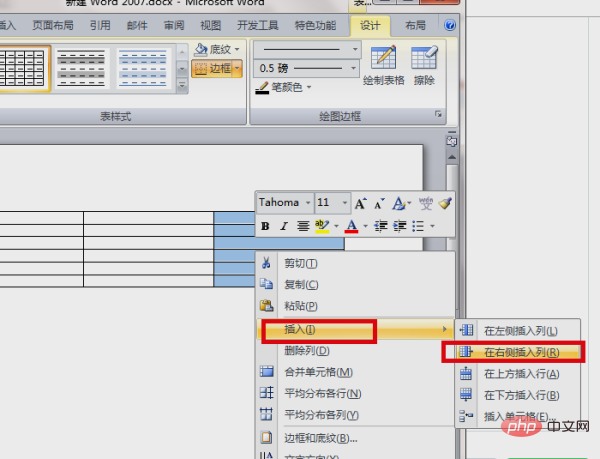
Task: Click the Word Help question mark icon
Action: (452, 23)
